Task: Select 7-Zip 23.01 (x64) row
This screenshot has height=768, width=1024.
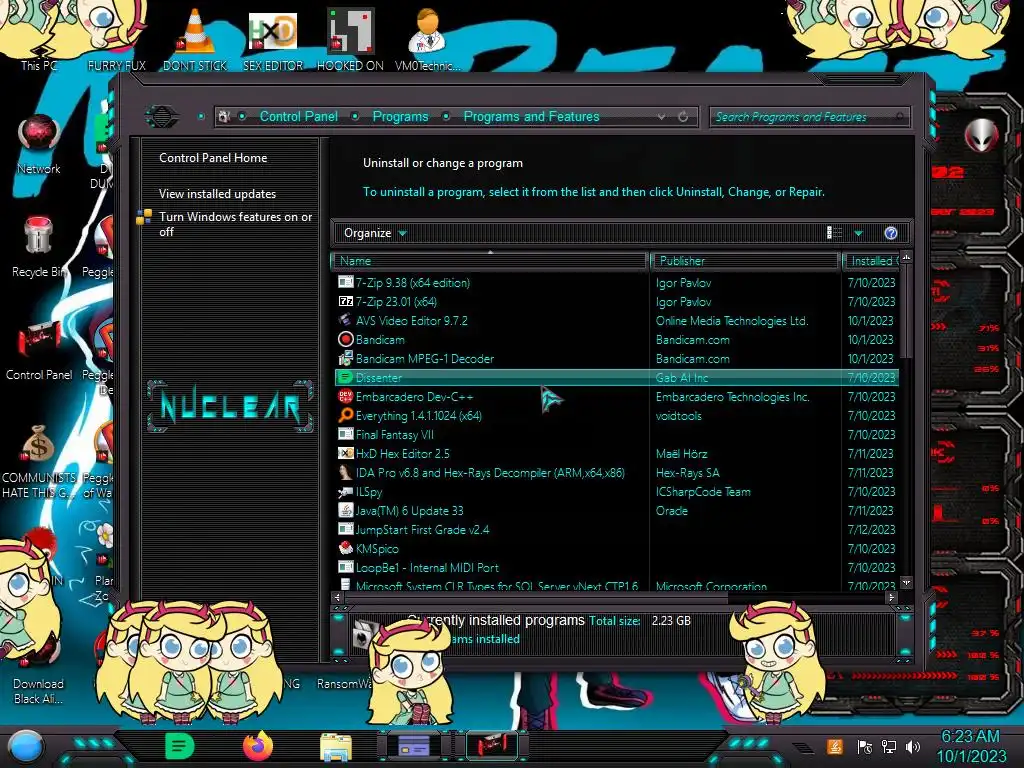Action: point(616,302)
